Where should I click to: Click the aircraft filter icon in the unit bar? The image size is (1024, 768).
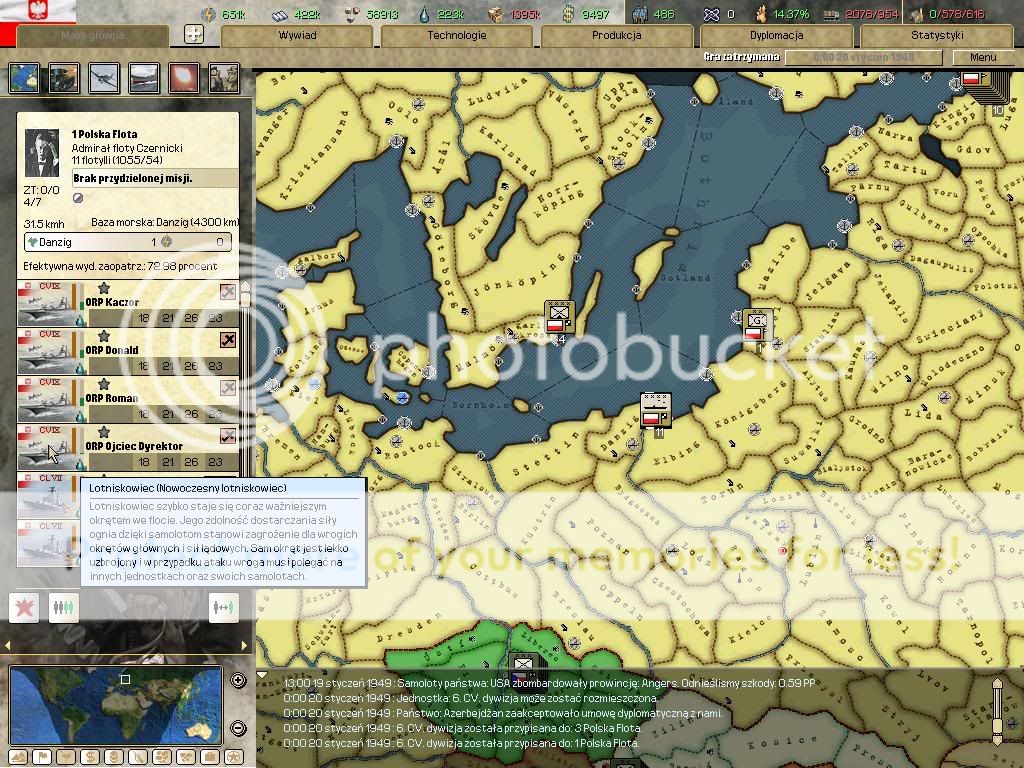[103, 78]
